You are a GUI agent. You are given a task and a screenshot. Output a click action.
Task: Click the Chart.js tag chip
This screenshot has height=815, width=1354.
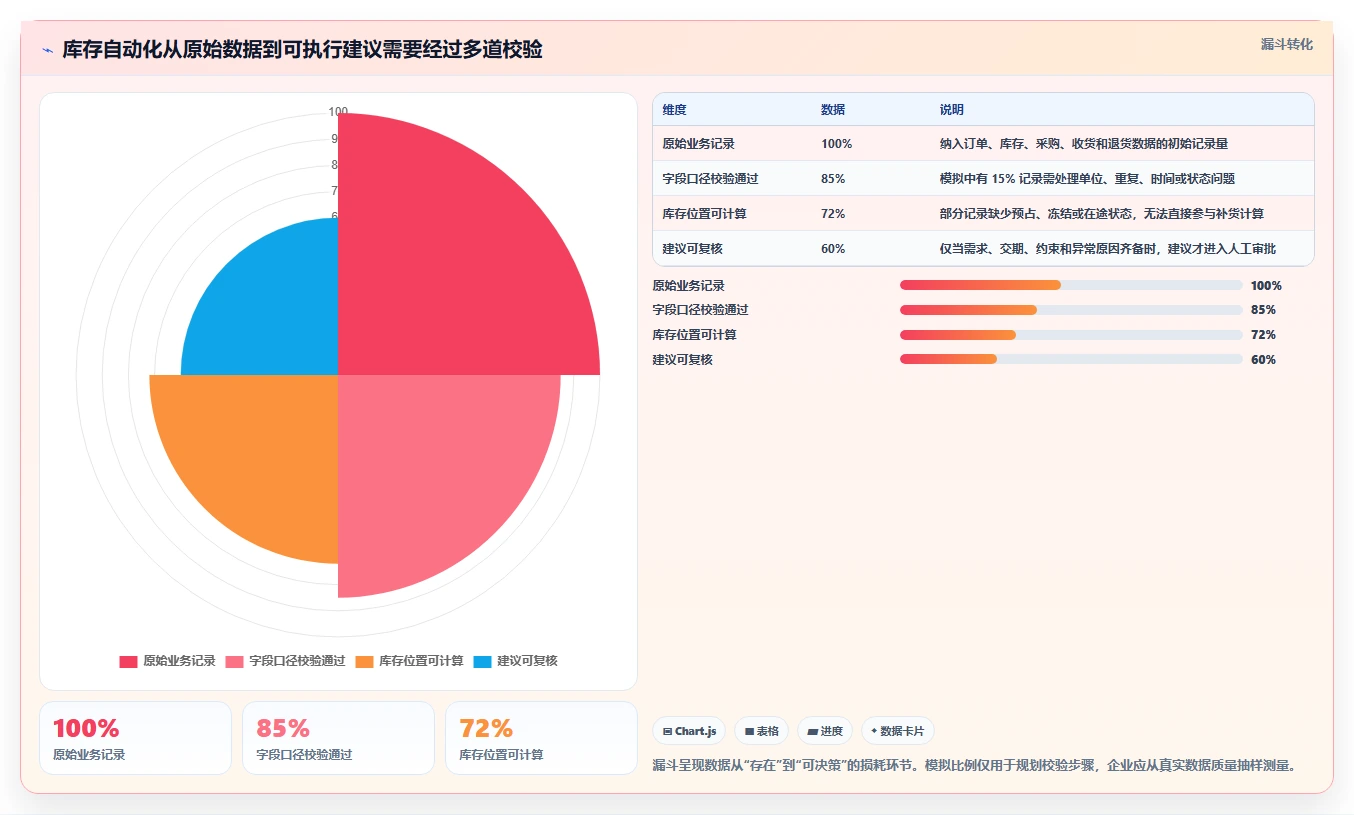(x=689, y=731)
